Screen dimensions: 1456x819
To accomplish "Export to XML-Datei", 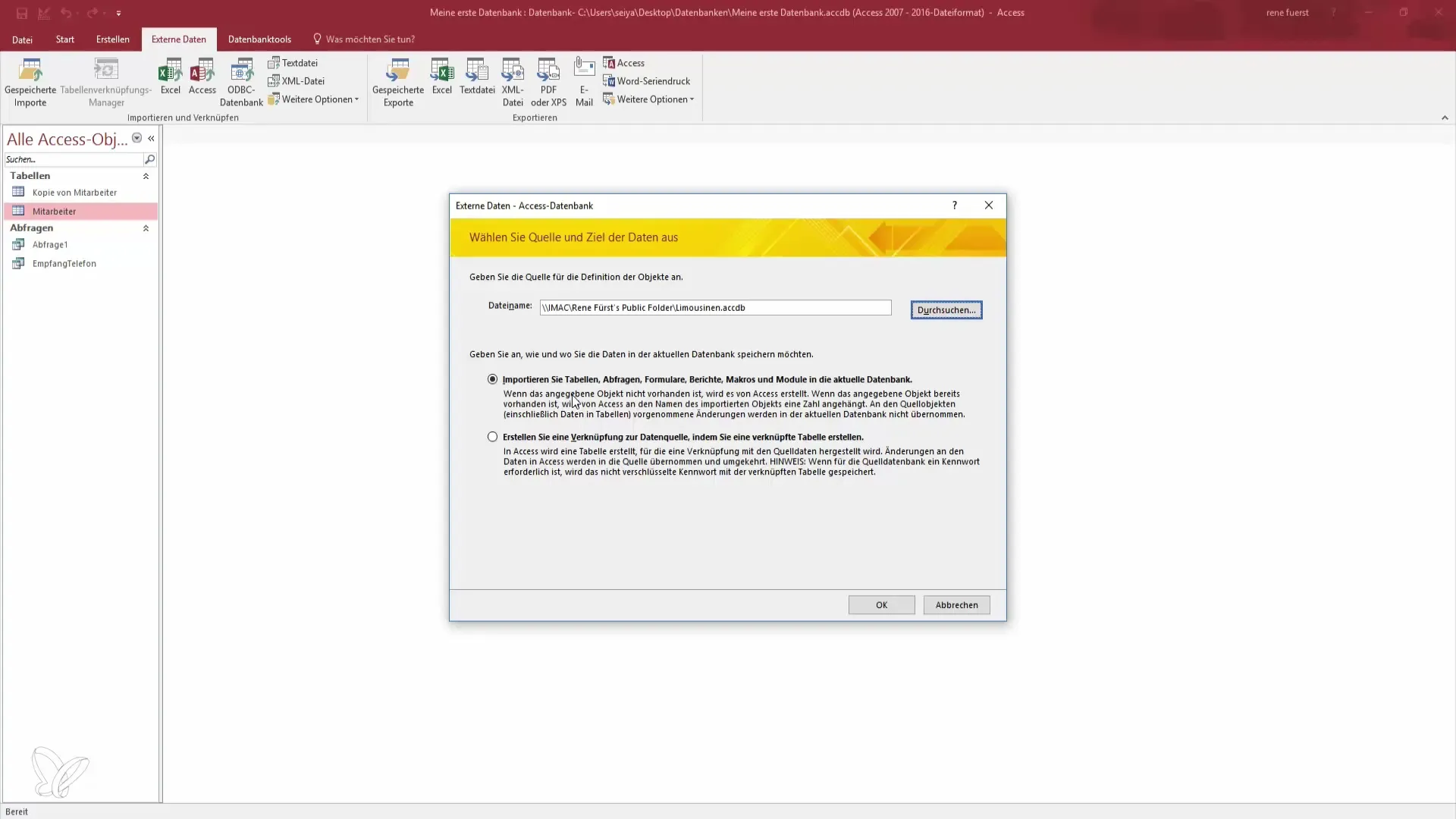I will click(x=513, y=83).
